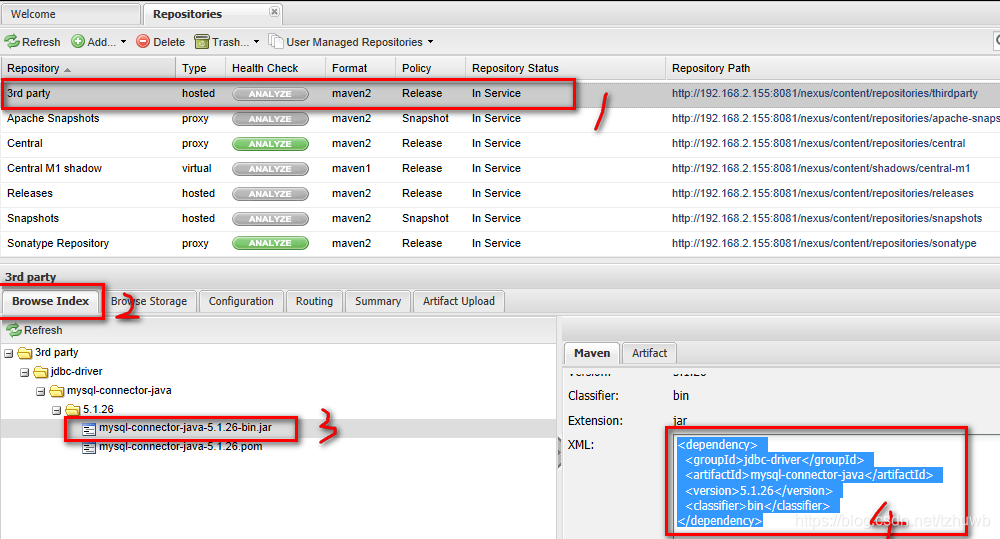Click the 3rd party folder icon in tree
Screen dimensions: 1000x539
click(x=25, y=353)
